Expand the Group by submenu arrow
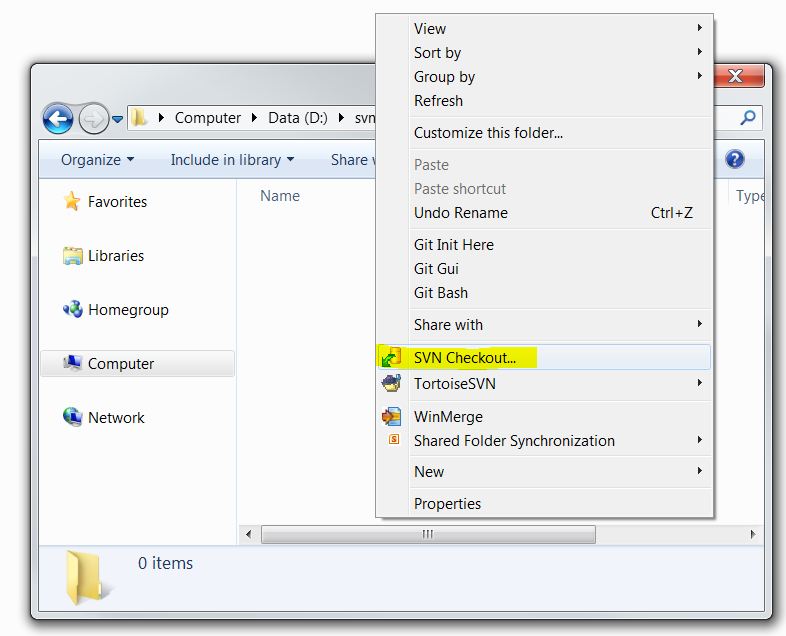 pyautogui.click(x=700, y=76)
